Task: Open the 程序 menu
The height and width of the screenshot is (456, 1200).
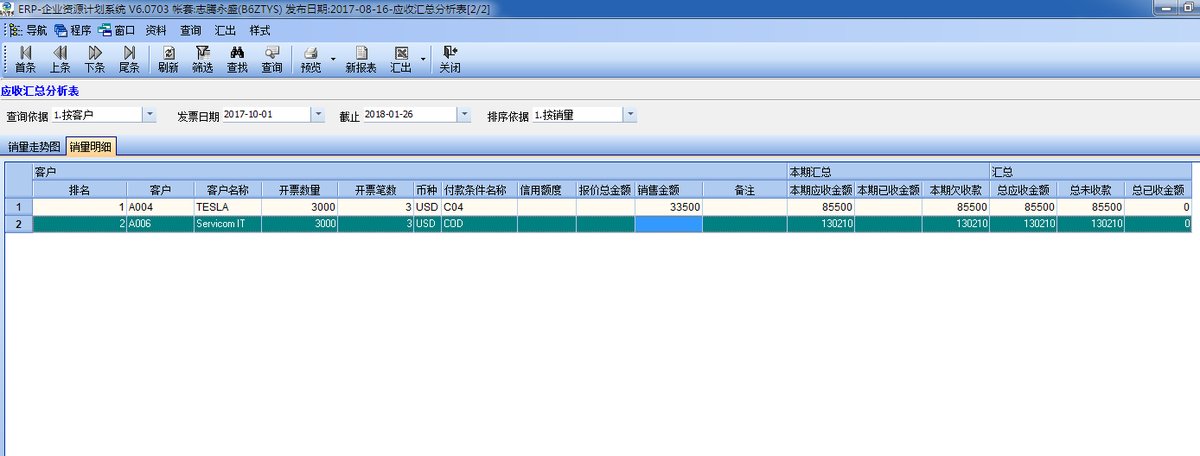Action: coord(73,30)
